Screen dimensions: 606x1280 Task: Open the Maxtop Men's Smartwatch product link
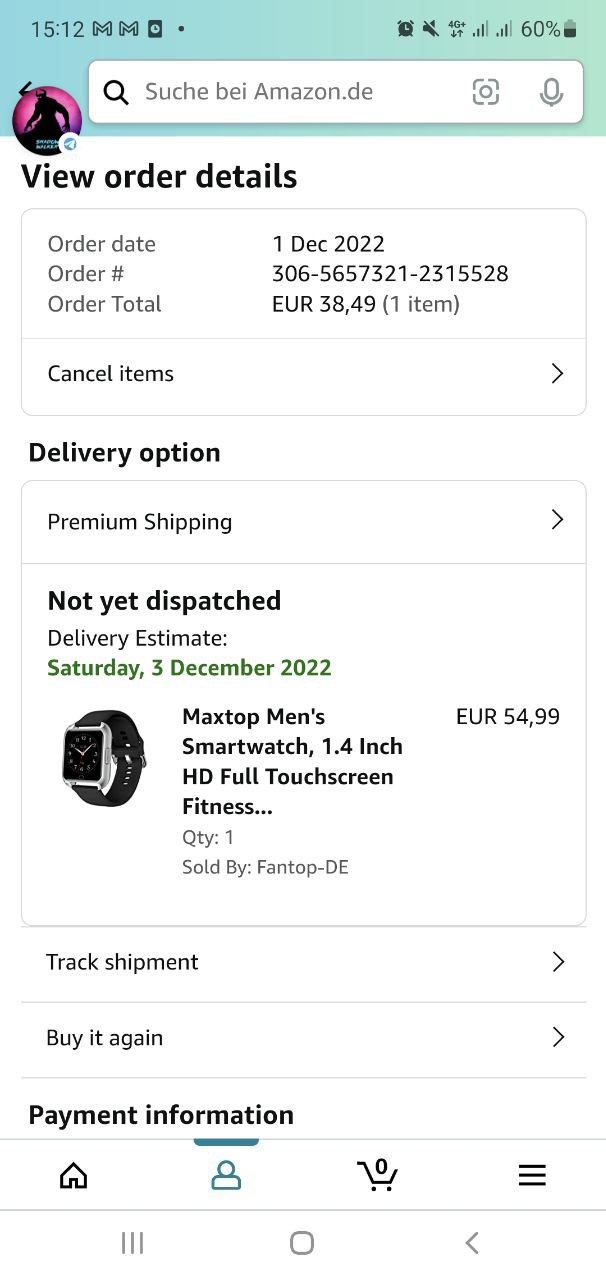click(x=292, y=761)
